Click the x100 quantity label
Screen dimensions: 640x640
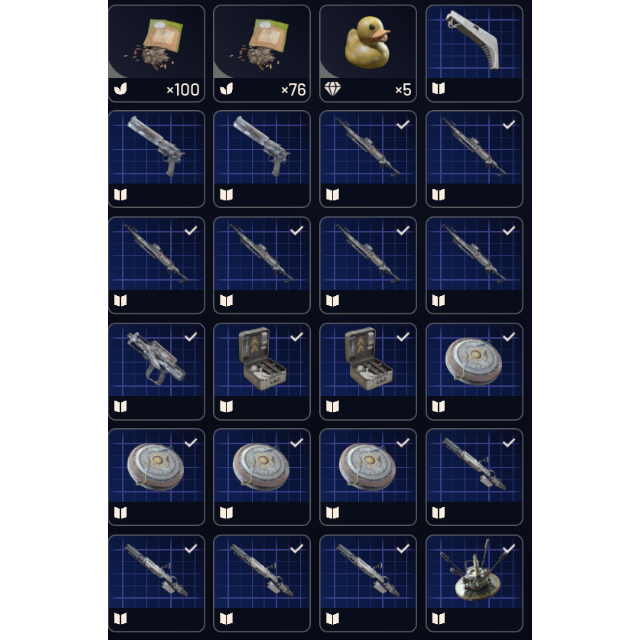[x=183, y=89]
